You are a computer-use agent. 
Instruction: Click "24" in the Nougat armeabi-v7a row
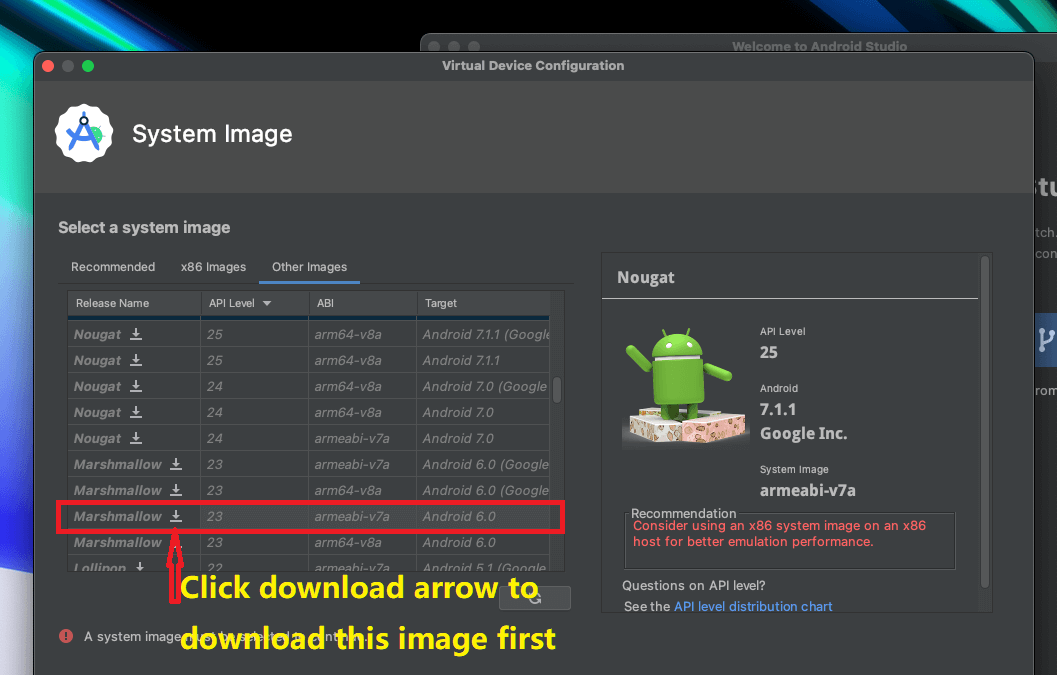(214, 438)
